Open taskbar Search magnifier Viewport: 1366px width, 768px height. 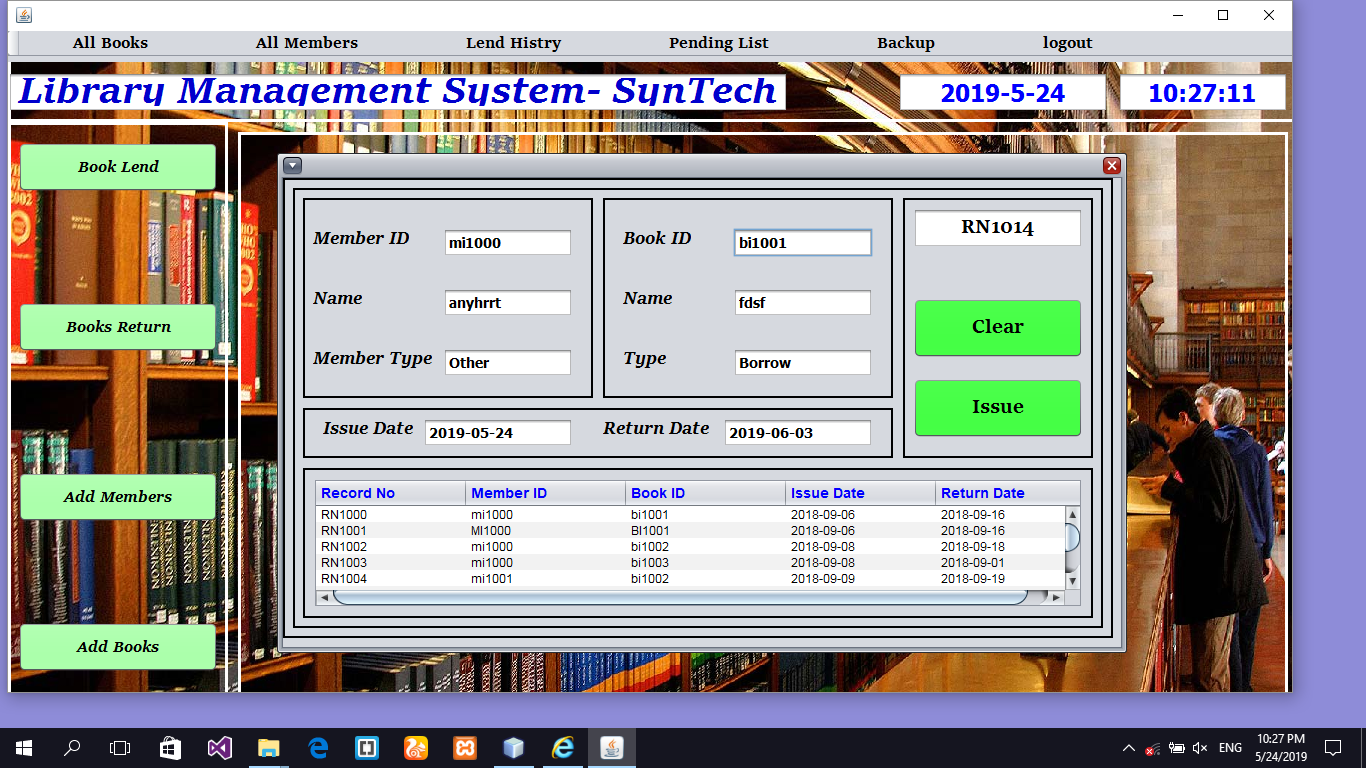[72, 747]
